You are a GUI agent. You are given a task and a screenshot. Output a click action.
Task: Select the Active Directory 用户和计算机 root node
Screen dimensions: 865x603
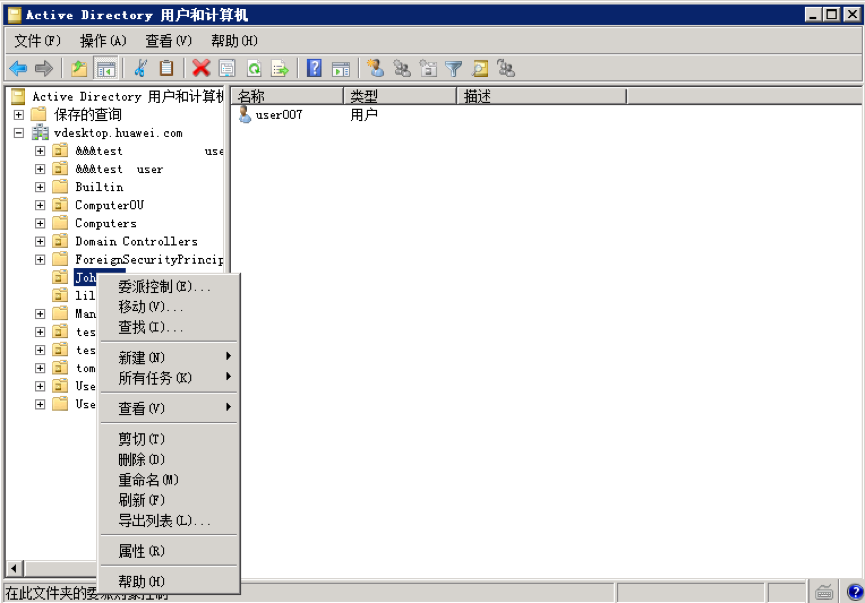pyautogui.click(x=127, y=97)
